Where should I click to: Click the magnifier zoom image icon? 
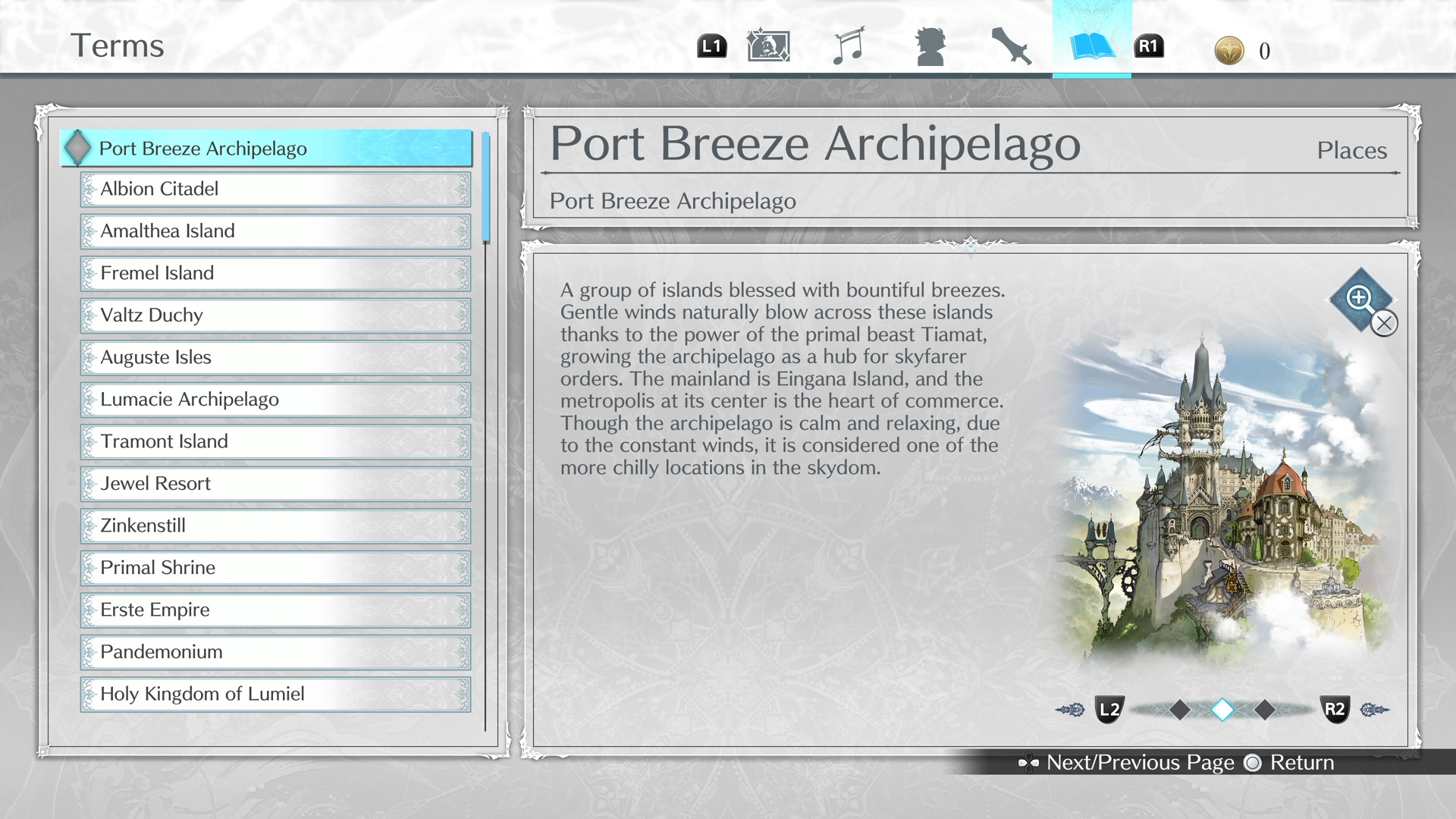pos(1360,299)
